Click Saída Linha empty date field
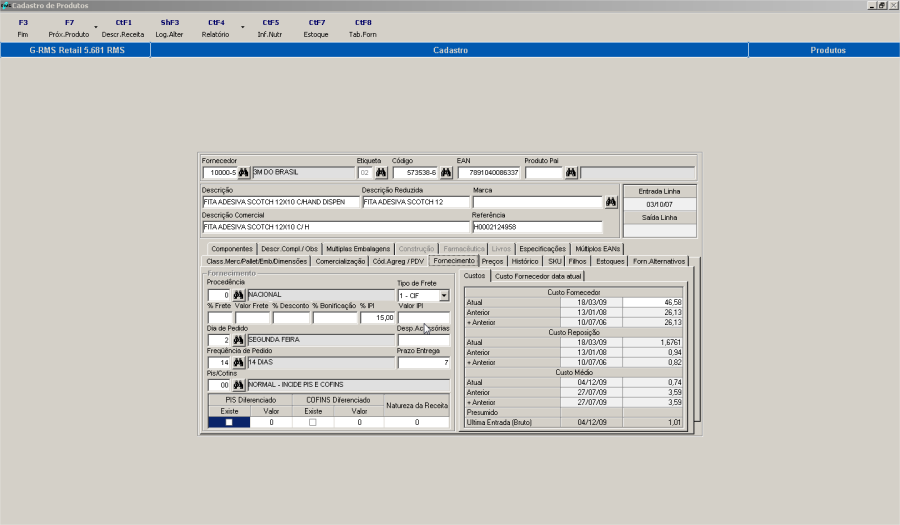The image size is (900, 525). (x=660, y=231)
